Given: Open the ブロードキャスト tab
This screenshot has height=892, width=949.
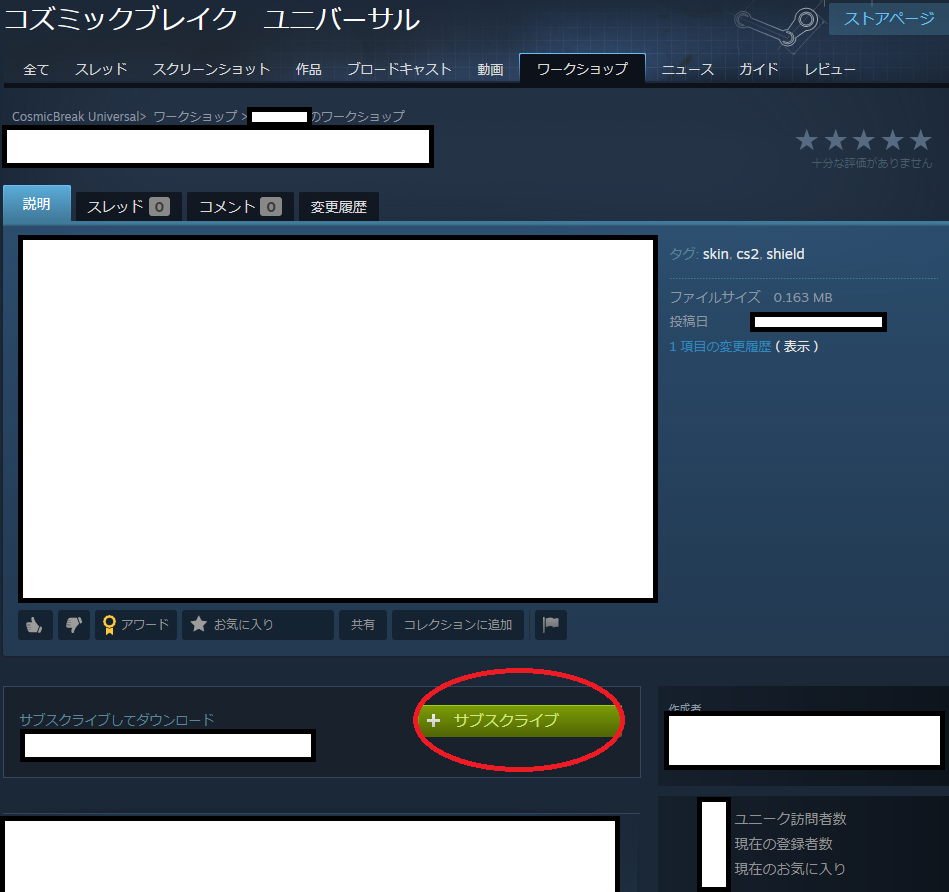Looking at the screenshot, I should point(399,70).
